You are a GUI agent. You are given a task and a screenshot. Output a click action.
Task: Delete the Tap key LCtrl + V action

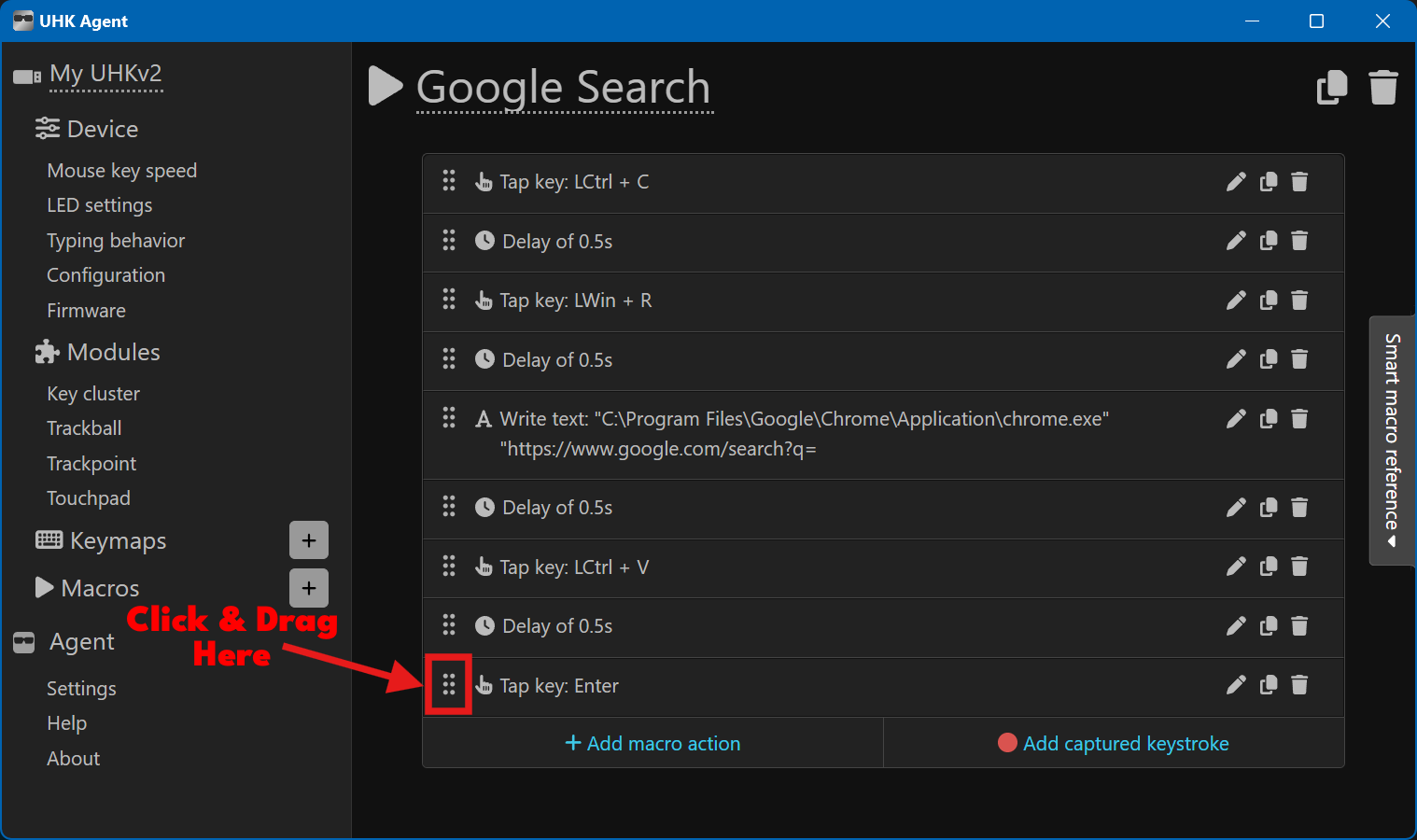pyautogui.click(x=1299, y=567)
